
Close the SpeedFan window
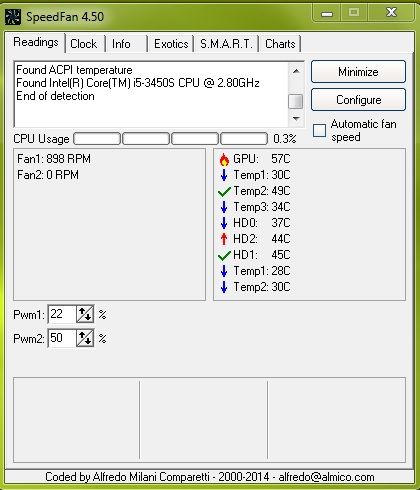pyautogui.click(x=391, y=13)
